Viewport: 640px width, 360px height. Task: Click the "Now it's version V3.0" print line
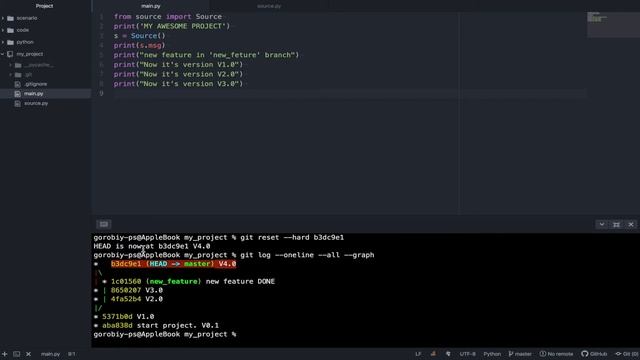tap(178, 84)
